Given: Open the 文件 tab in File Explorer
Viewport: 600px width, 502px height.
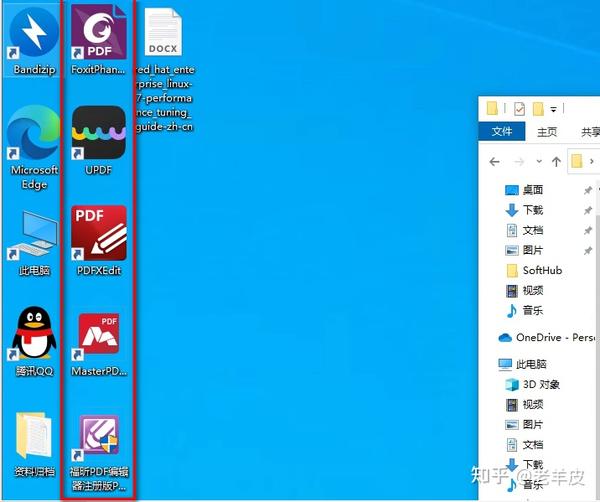Looking at the screenshot, I should [502, 132].
